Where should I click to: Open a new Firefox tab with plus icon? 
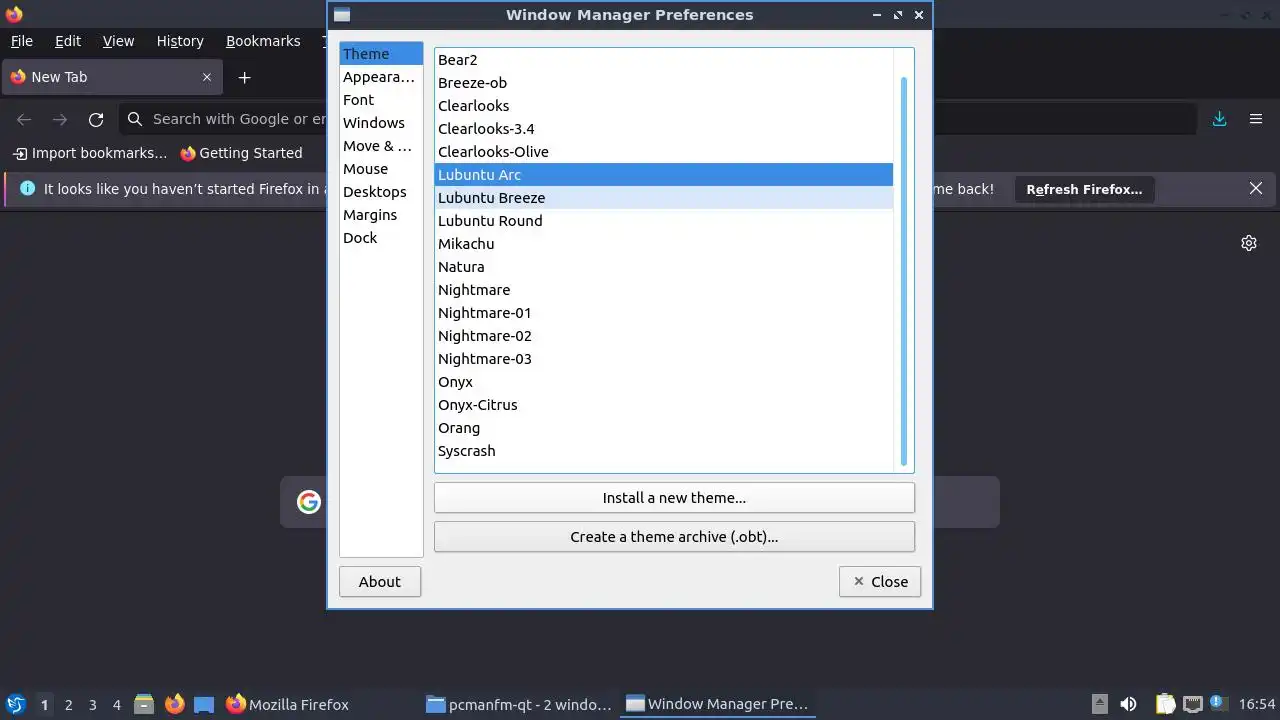tap(244, 77)
